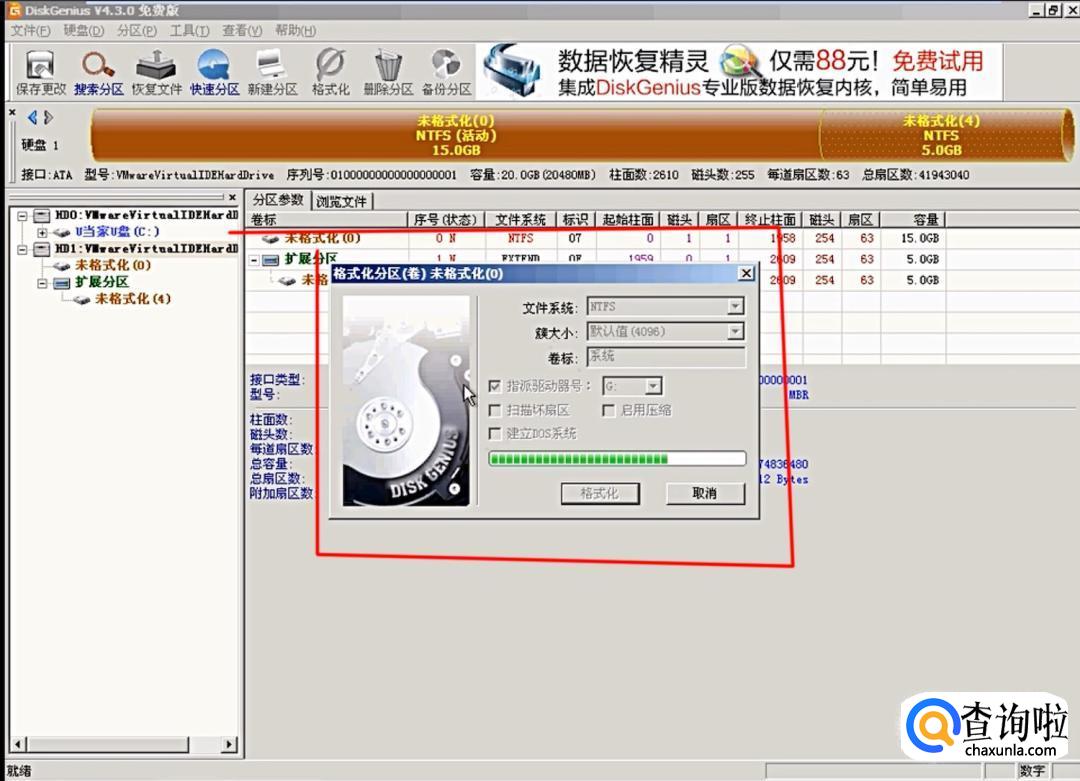This screenshot has width=1080, height=781.
Task: Click the 数字 status bar indicator
Action: (x=1032, y=771)
